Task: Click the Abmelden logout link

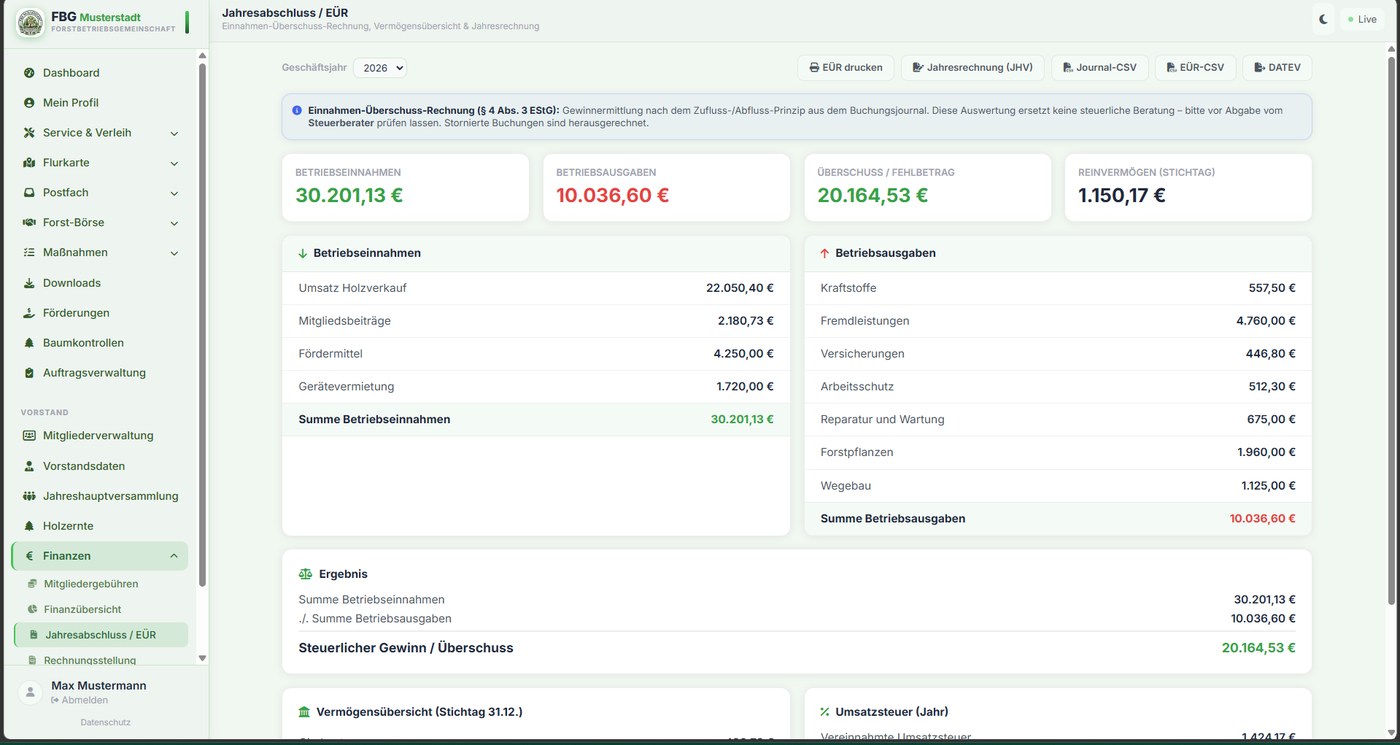Action: [79, 700]
